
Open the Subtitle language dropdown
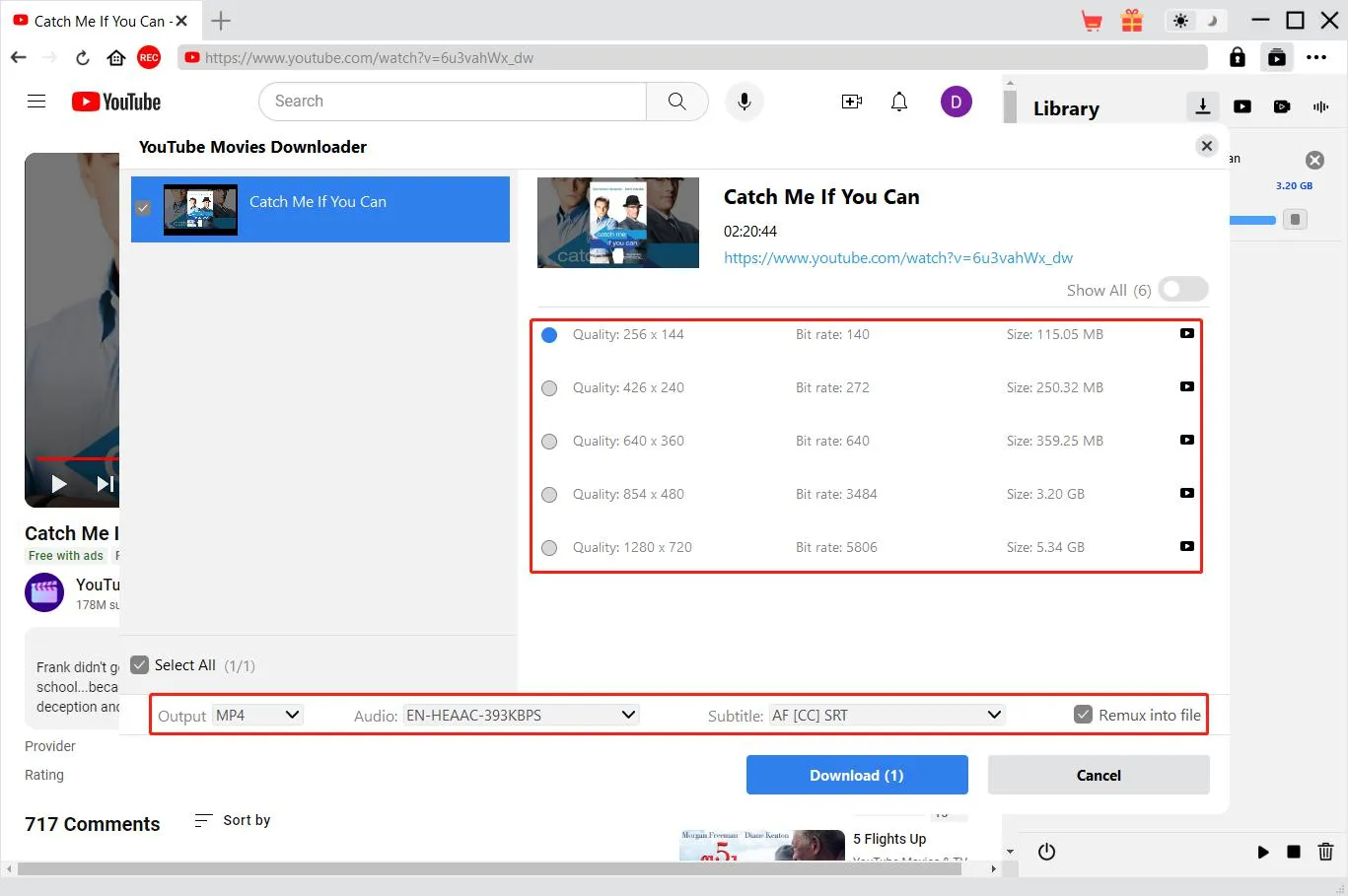pyautogui.click(x=886, y=716)
